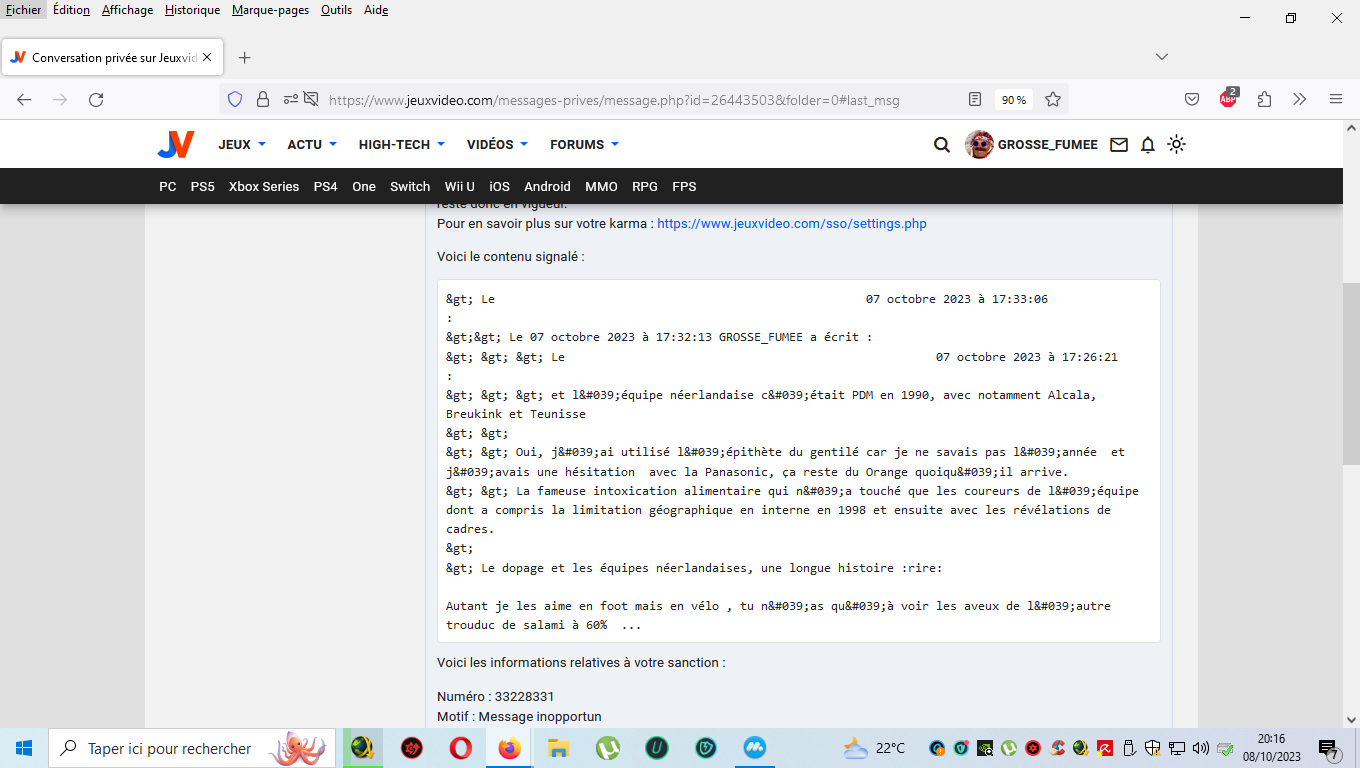Image resolution: width=1360 pixels, height=768 pixels.
Task: Toggle reader view icon in address bar
Action: (x=975, y=100)
